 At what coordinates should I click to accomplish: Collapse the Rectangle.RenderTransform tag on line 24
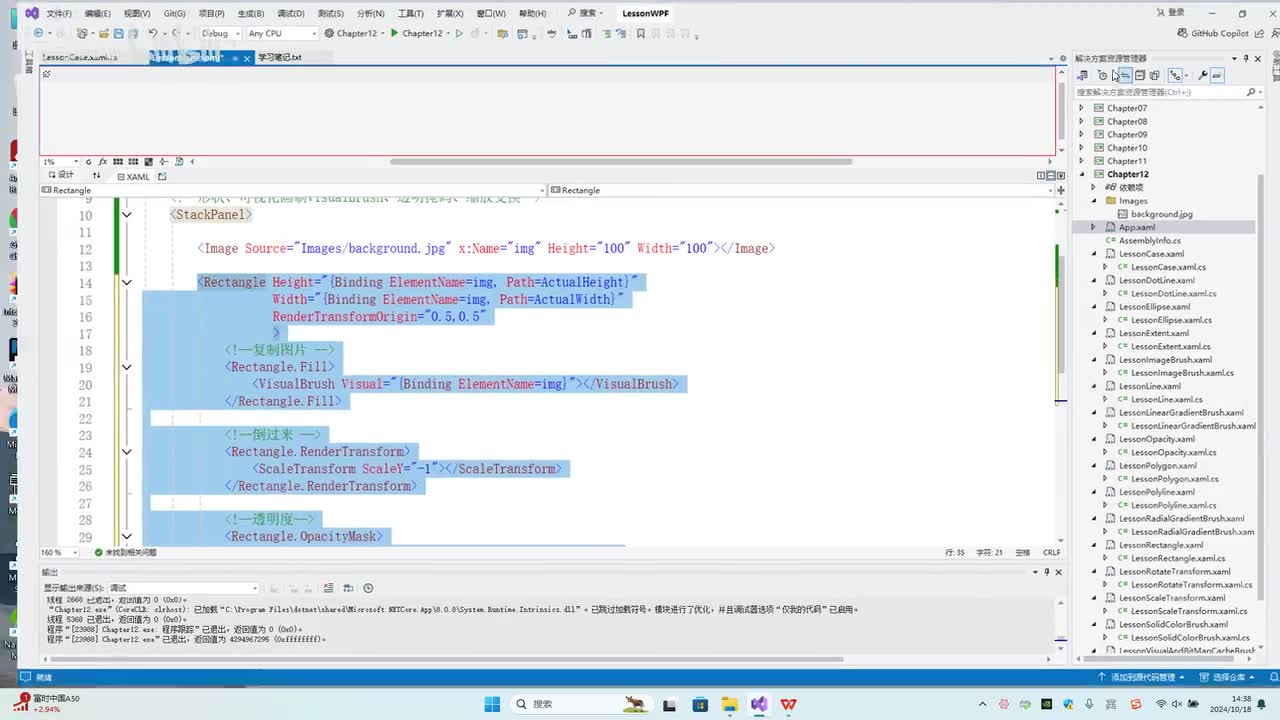coord(127,452)
